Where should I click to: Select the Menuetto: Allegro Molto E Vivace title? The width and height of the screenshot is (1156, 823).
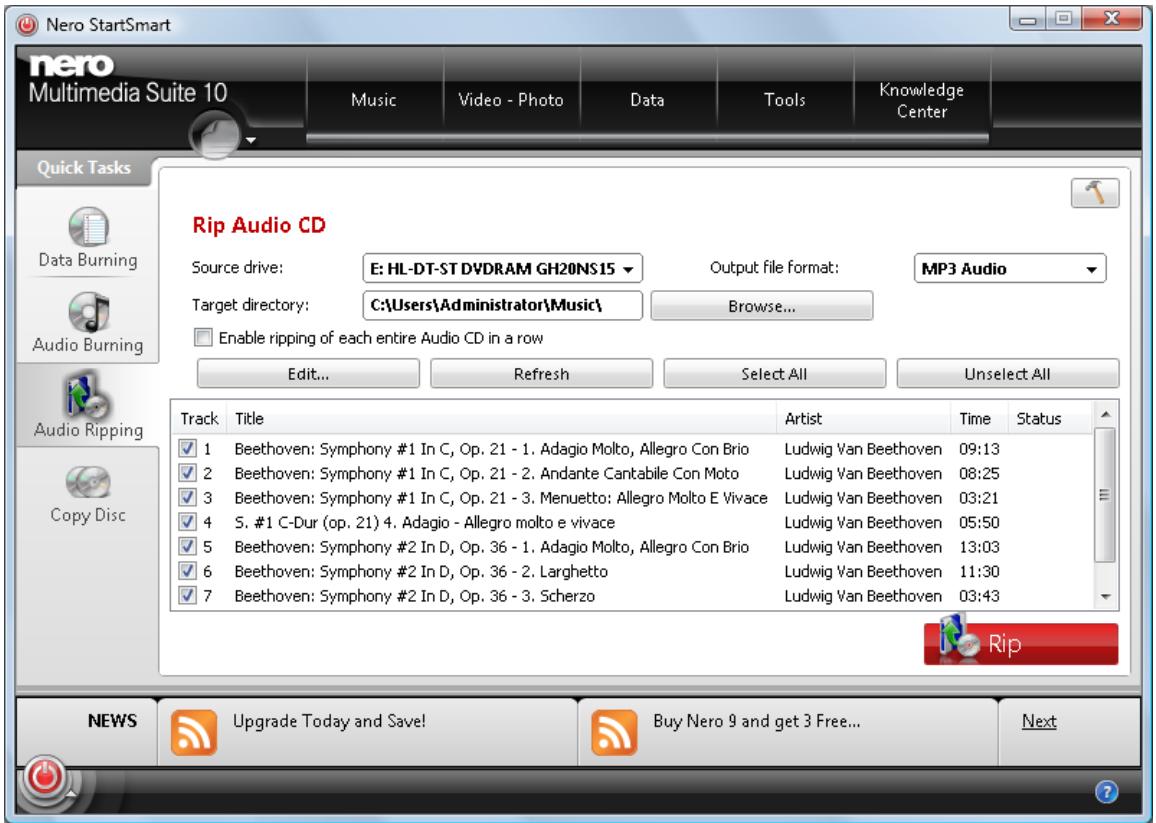pyautogui.click(x=501, y=498)
